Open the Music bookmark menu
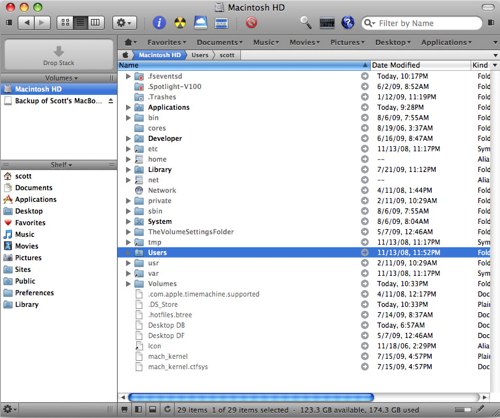This screenshot has width=500, height=418. pos(266,42)
